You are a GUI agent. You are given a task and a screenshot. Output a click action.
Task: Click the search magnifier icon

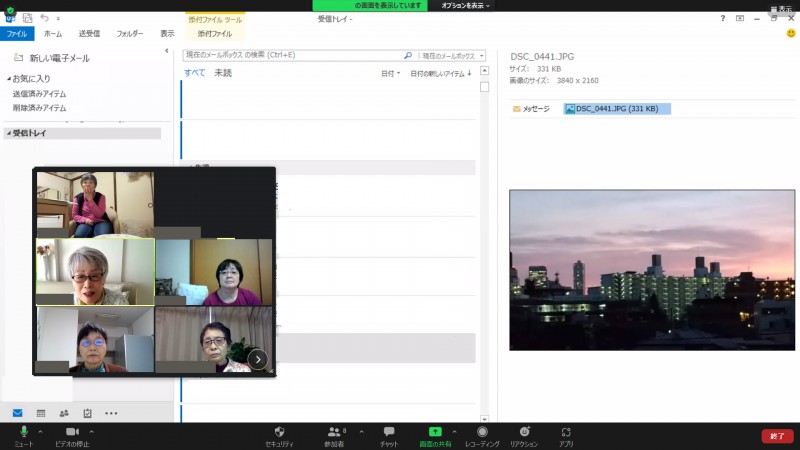click(408, 55)
